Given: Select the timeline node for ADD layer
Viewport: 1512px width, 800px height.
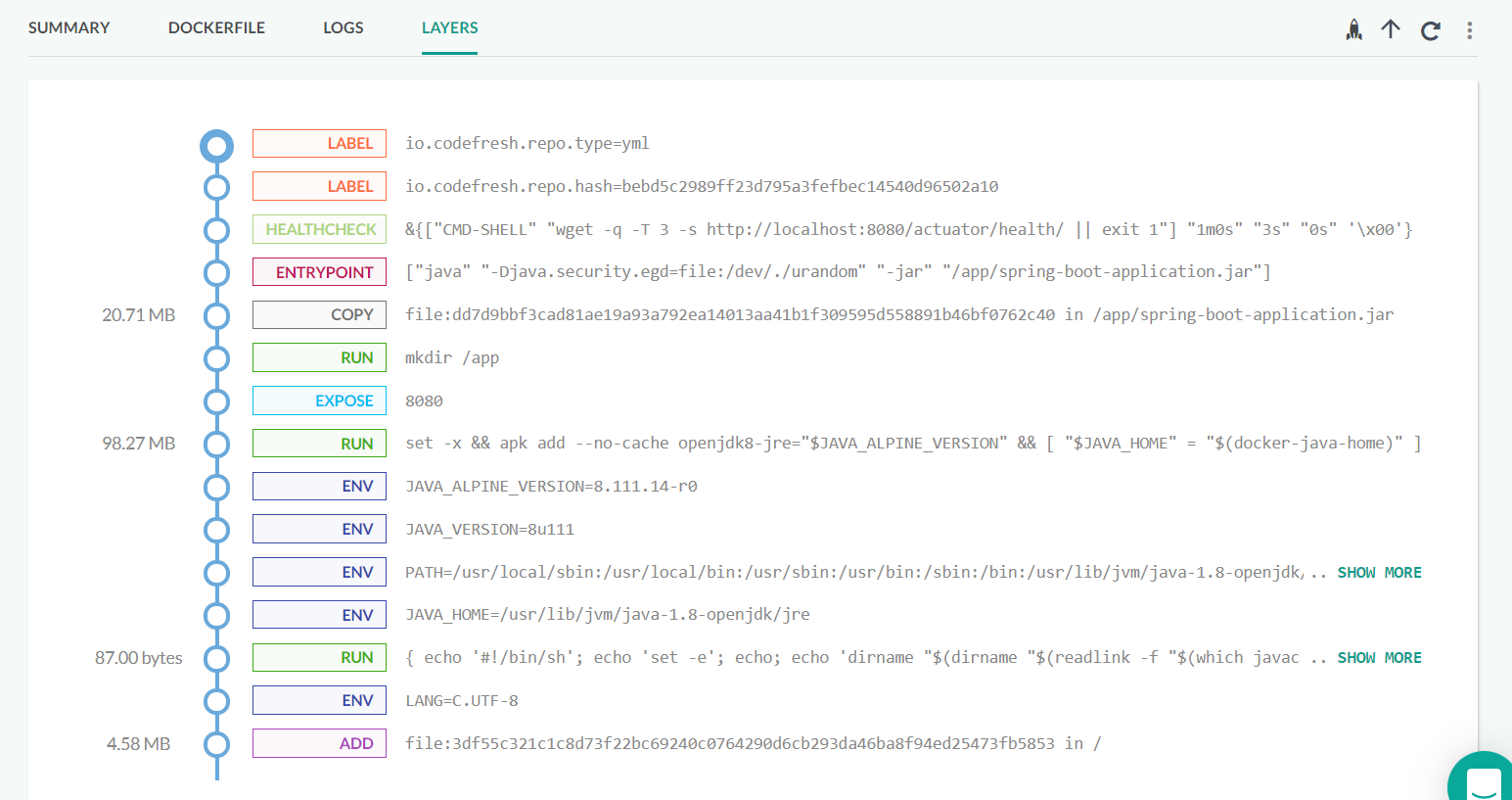Looking at the screenshot, I should (x=216, y=744).
